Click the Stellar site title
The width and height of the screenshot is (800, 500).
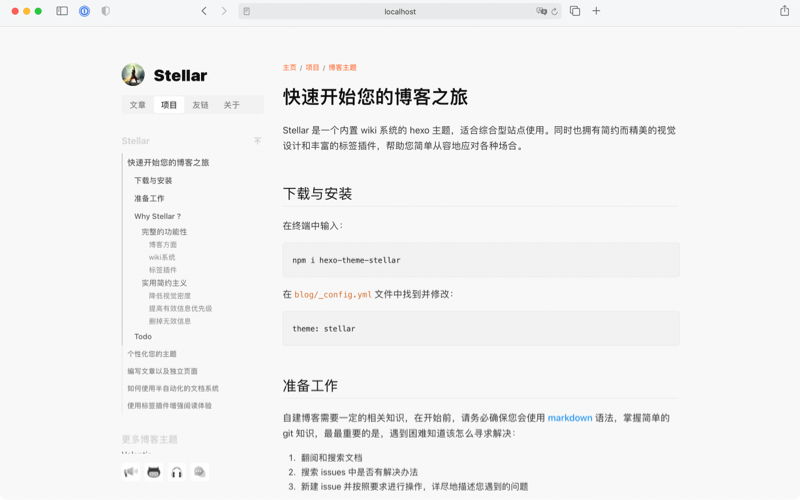[x=180, y=76]
